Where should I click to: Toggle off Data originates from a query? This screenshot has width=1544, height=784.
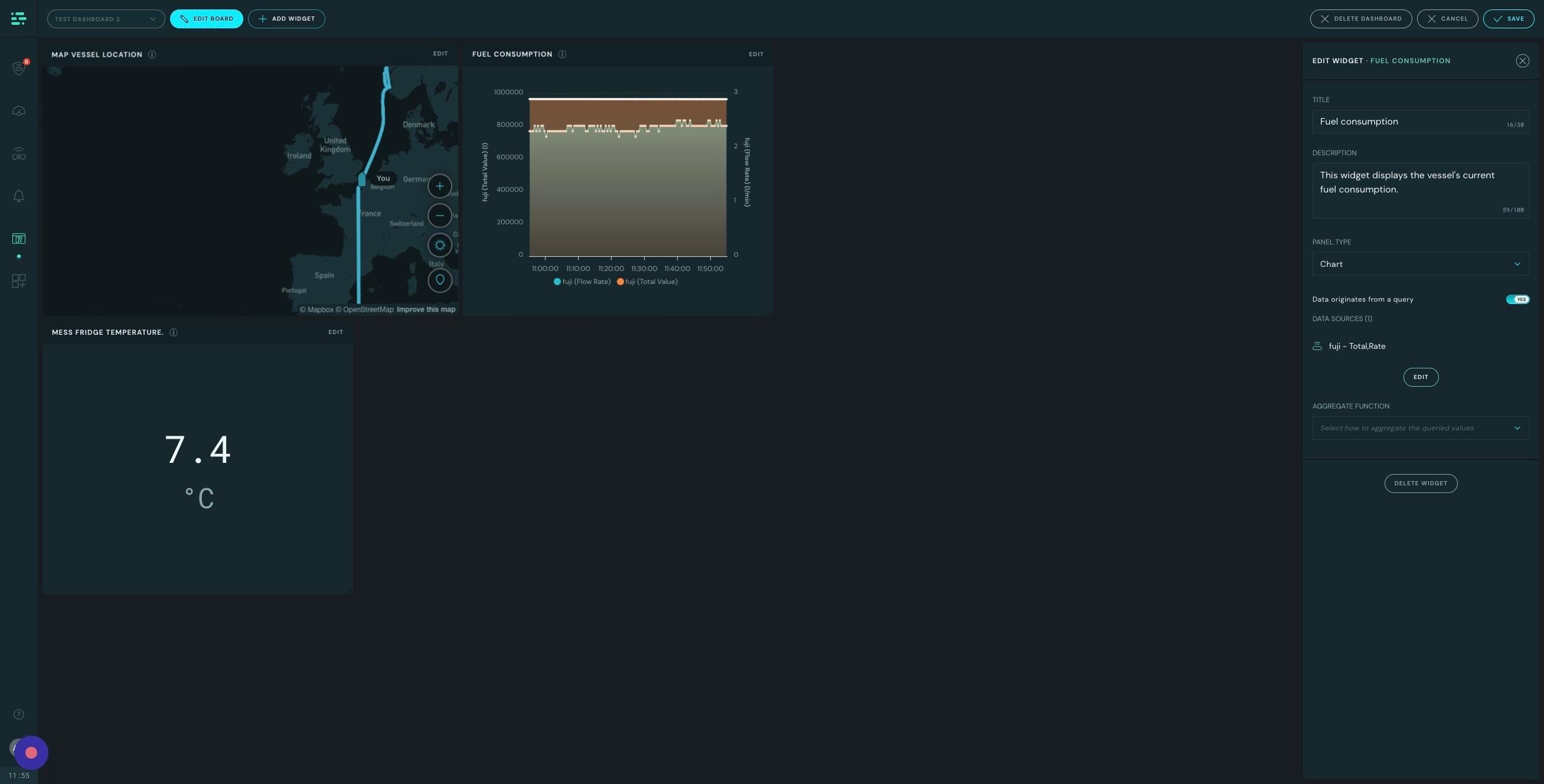click(x=1517, y=299)
